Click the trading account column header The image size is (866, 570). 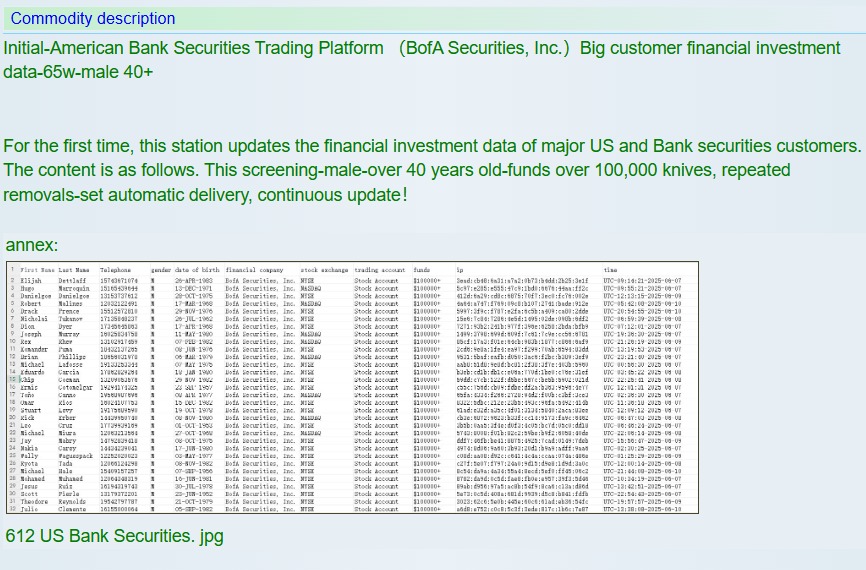378,270
